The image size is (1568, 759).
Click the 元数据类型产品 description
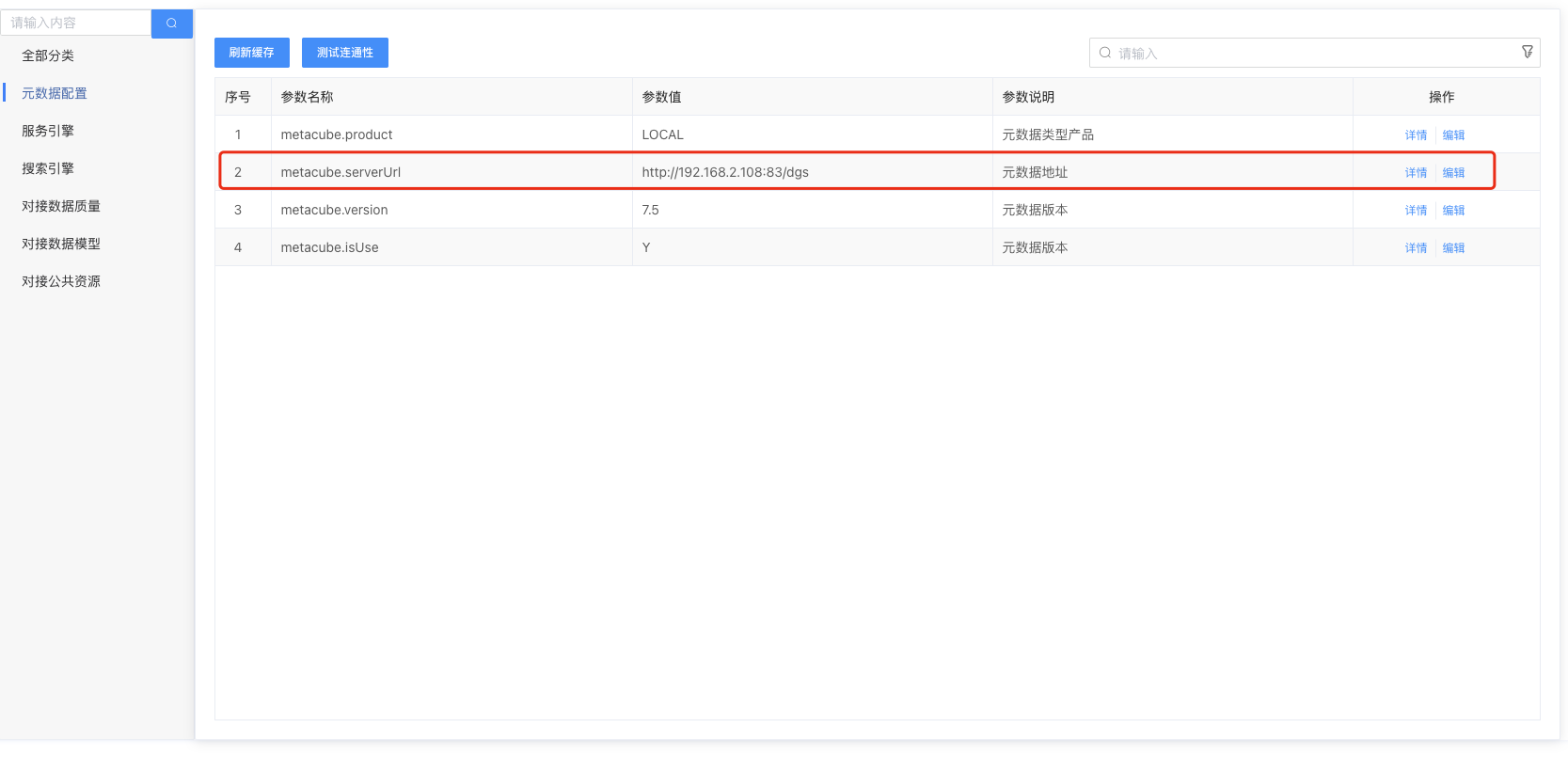pyautogui.click(x=1048, y=134)
